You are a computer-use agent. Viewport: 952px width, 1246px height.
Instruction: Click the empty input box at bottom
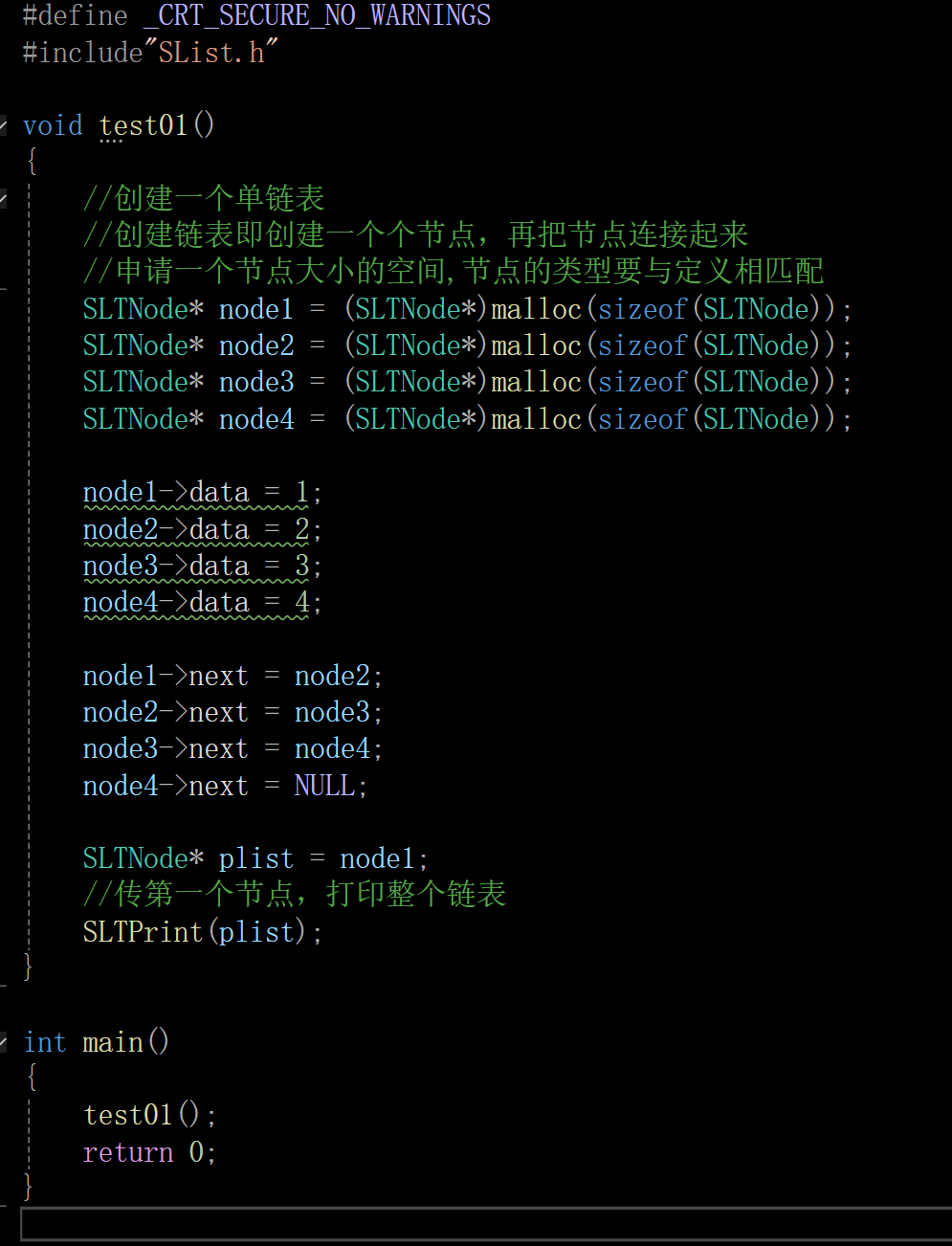pos(486,1225)
